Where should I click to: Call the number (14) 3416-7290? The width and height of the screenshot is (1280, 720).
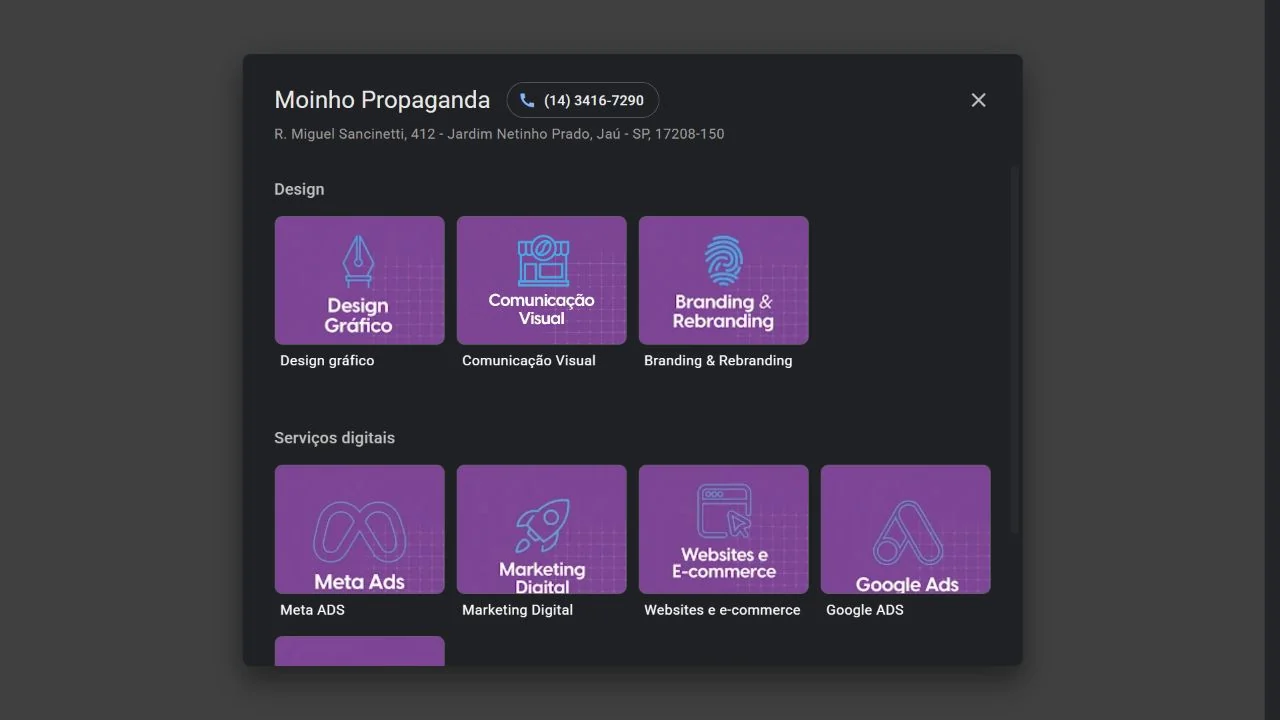(x=583, y=100)
